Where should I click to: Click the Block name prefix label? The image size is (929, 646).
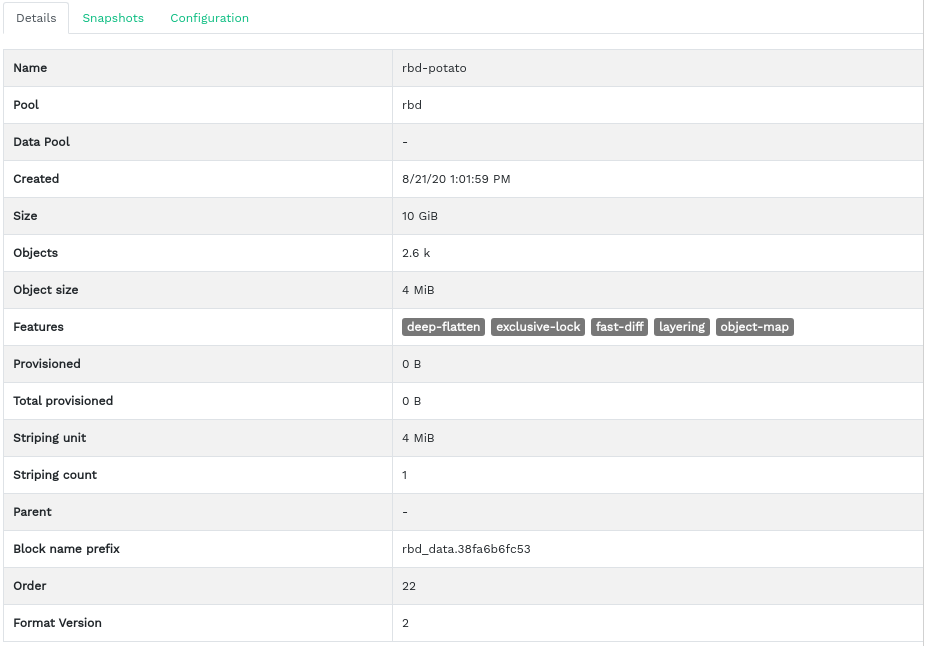click(x=66, y=549)
